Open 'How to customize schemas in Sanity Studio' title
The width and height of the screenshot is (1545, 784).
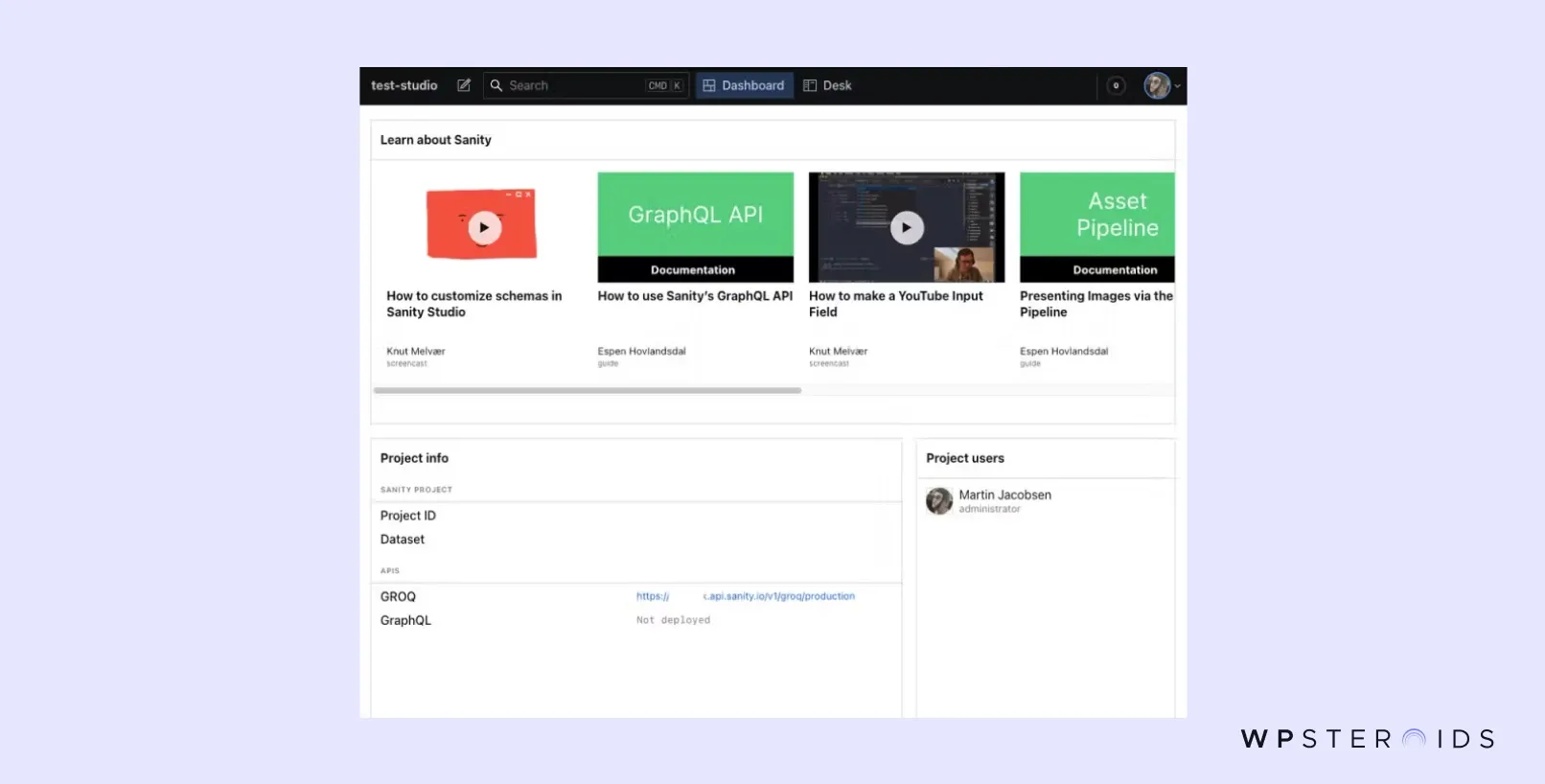pos(474,304)
